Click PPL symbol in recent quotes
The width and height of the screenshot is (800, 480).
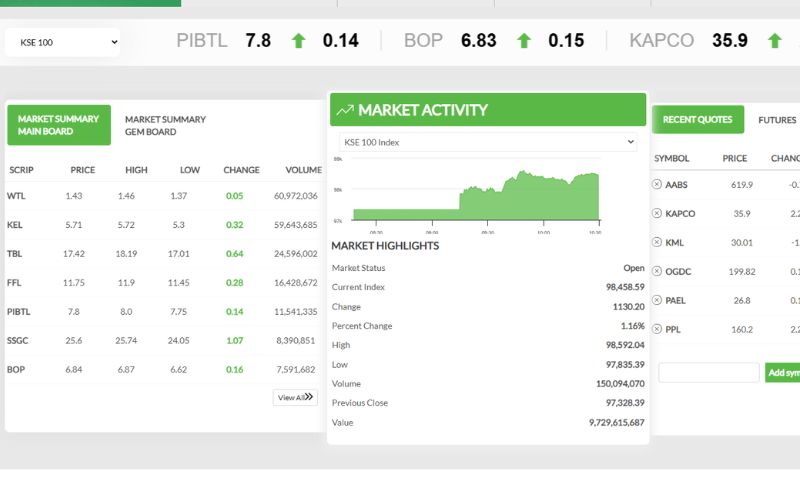coord(672,330)
